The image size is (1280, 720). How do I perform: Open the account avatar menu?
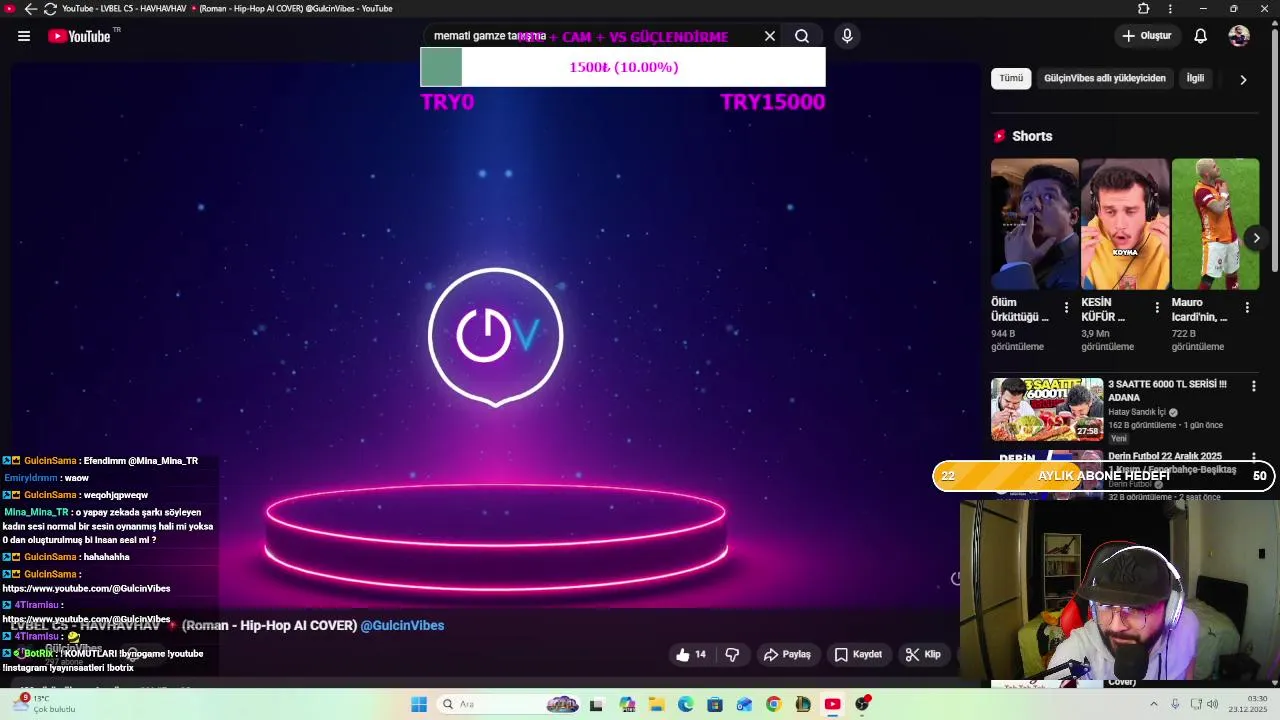pyautogui.click(x=1239, y=36)
